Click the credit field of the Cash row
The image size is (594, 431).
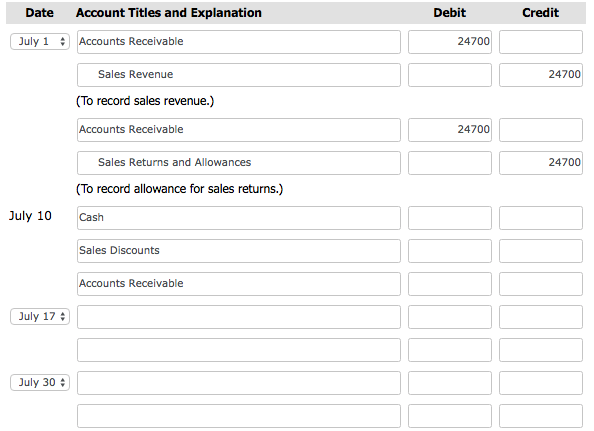pyautogui.click(x=541, y=218)
